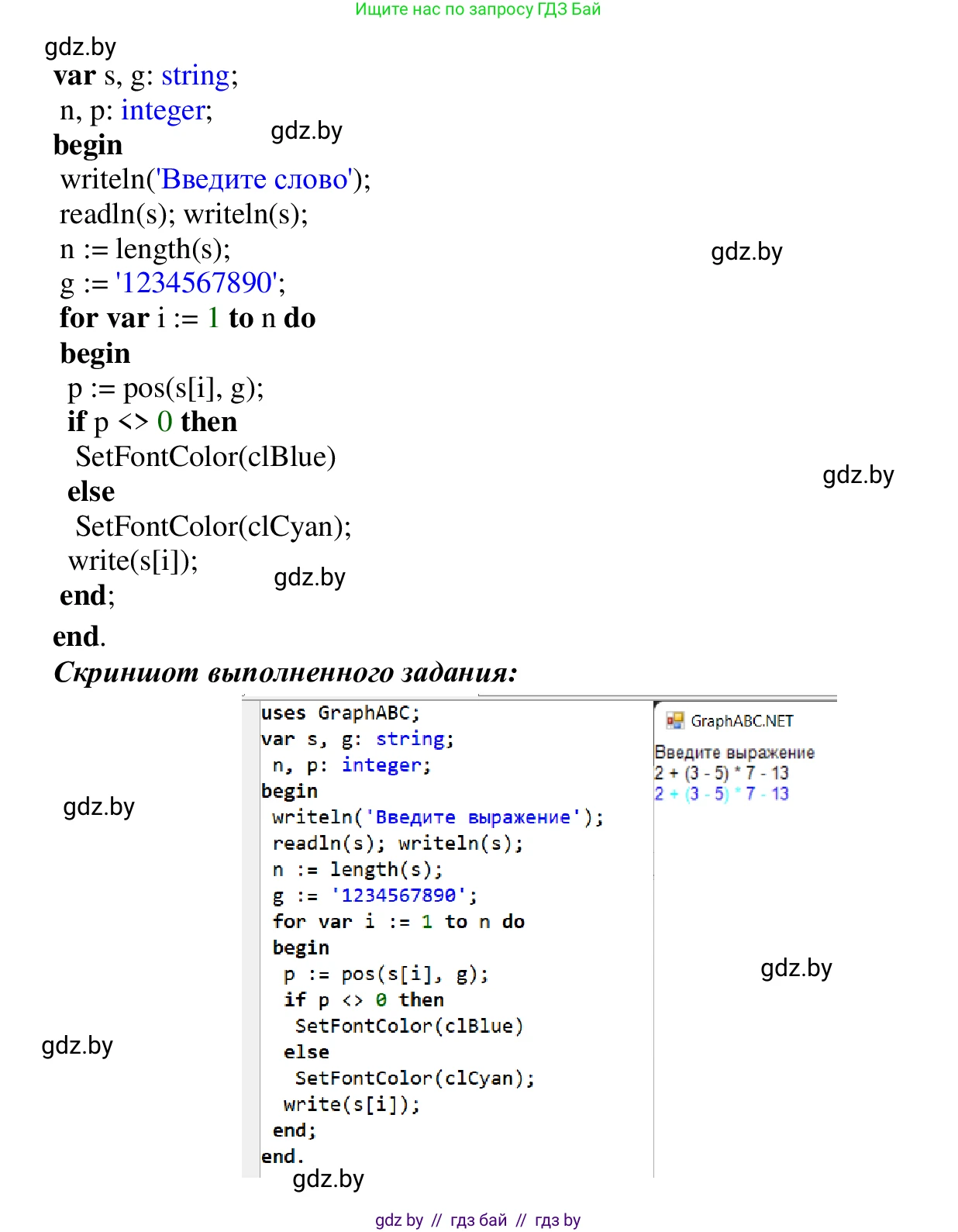This screenshot has width=958, height=1232.
Task: Click the heading 'Скриншот выполненного задания:'
Action: [285, 672]
